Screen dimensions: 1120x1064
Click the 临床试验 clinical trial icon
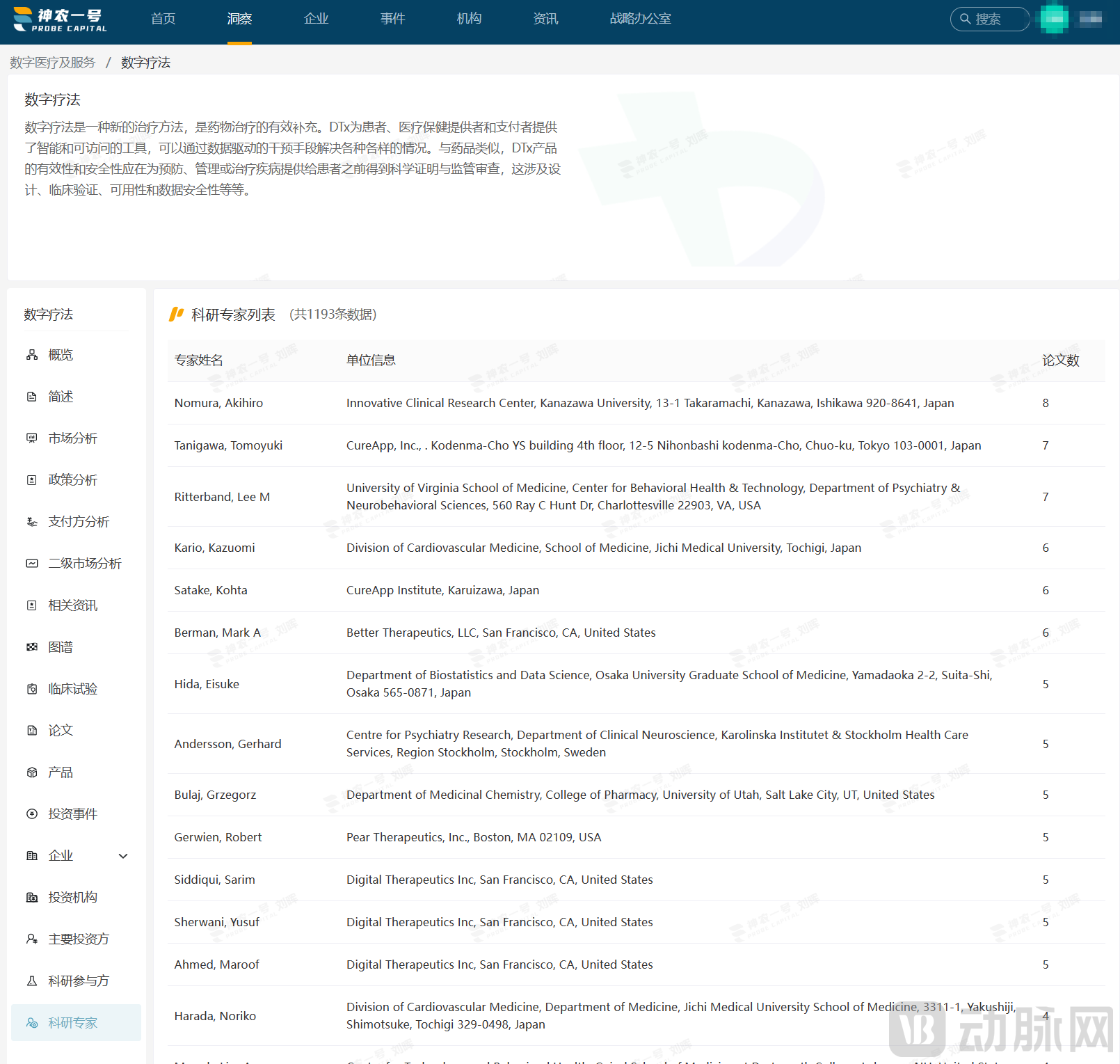pos(32,689)
